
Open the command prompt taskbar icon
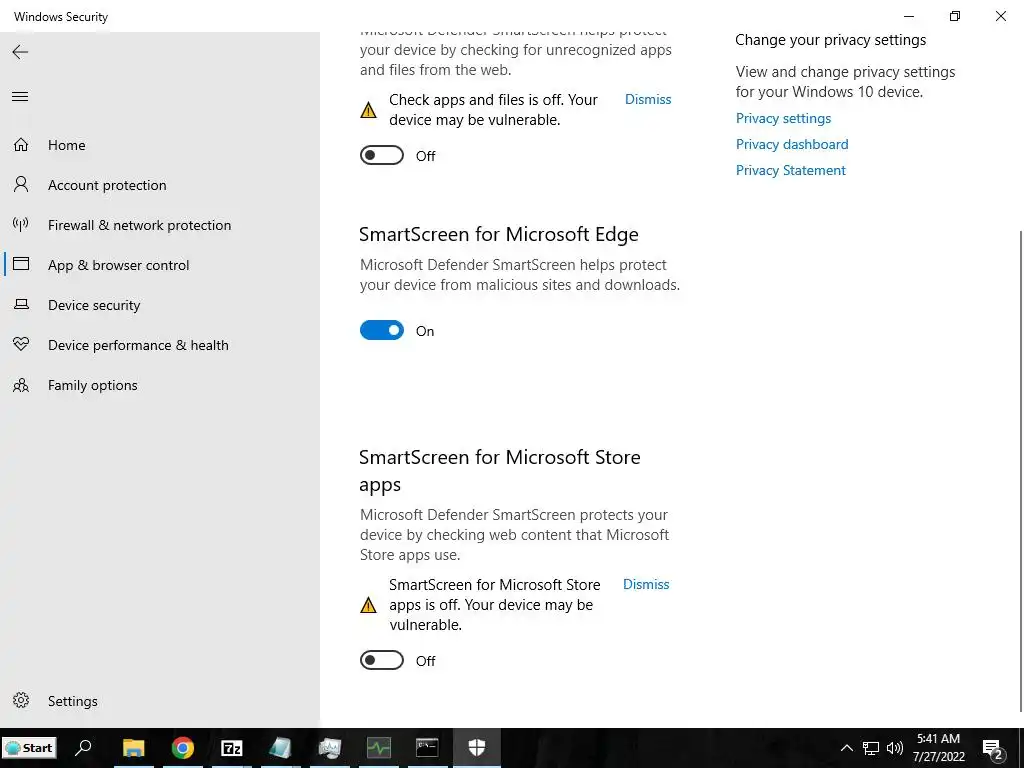coord(427,747)
